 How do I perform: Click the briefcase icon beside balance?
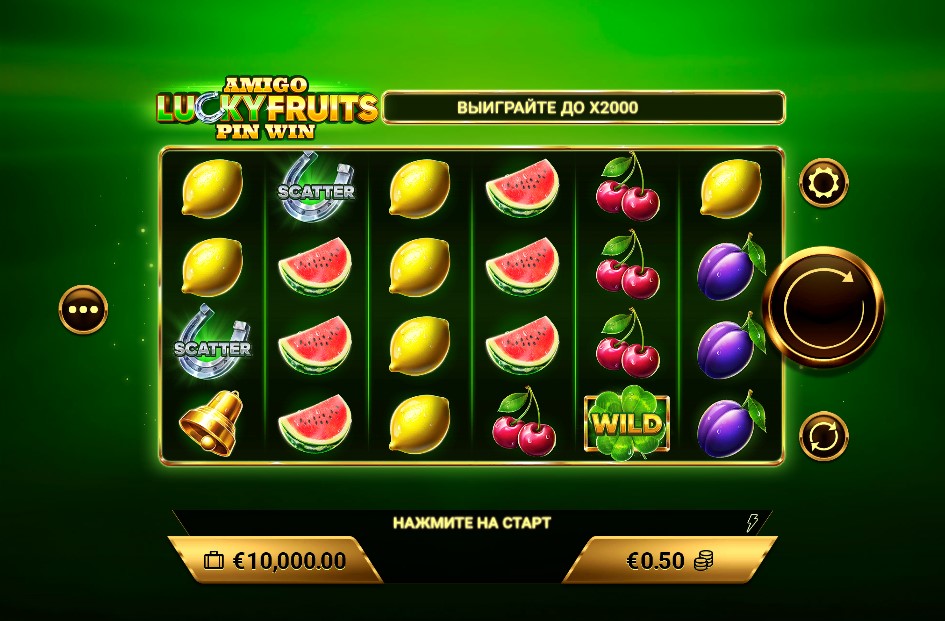point(213,561)
